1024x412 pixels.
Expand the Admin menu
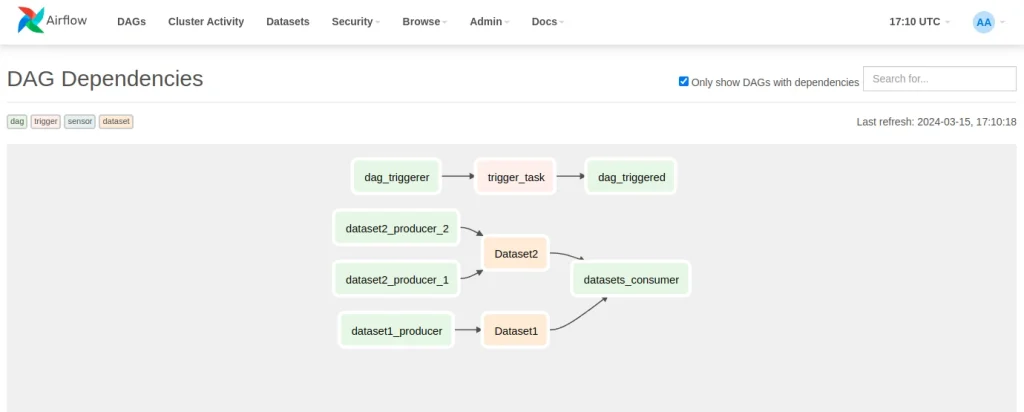[x=489, y=22]
